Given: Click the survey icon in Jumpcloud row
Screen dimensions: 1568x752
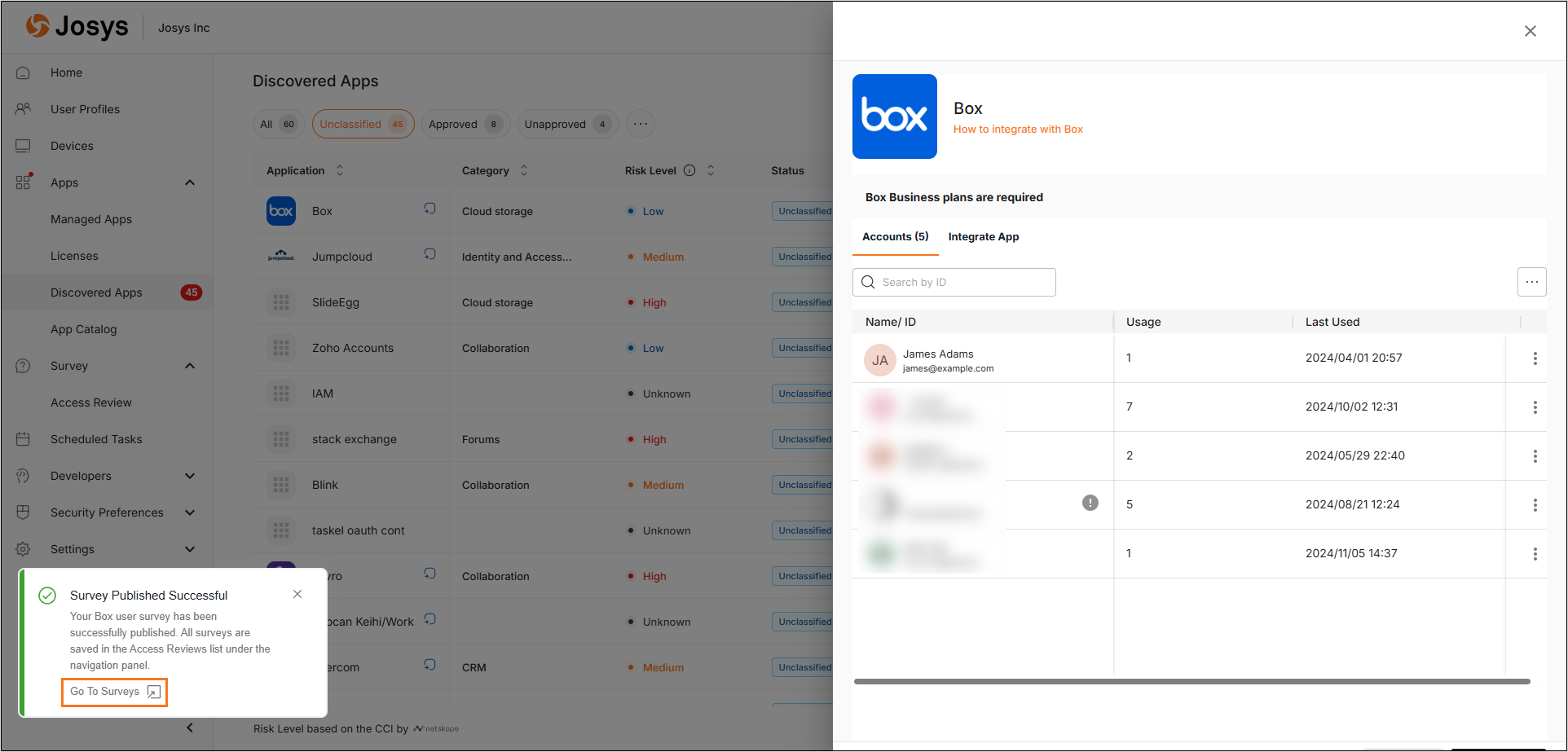Looking at the screenshot, I should pyautogui.click(x=429, y=254).
